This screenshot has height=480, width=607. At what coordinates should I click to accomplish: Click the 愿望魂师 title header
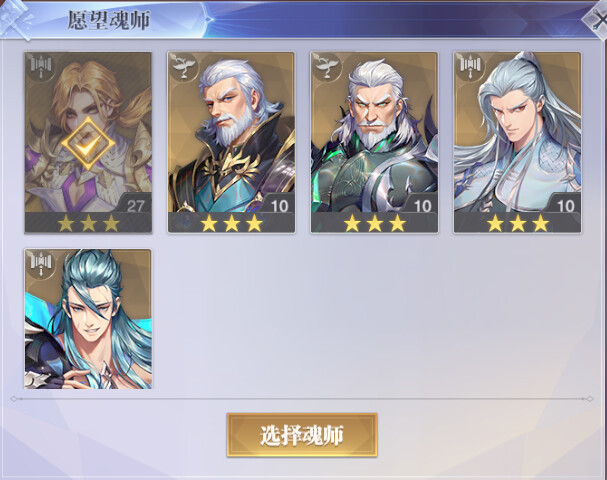tap(109, 20)
